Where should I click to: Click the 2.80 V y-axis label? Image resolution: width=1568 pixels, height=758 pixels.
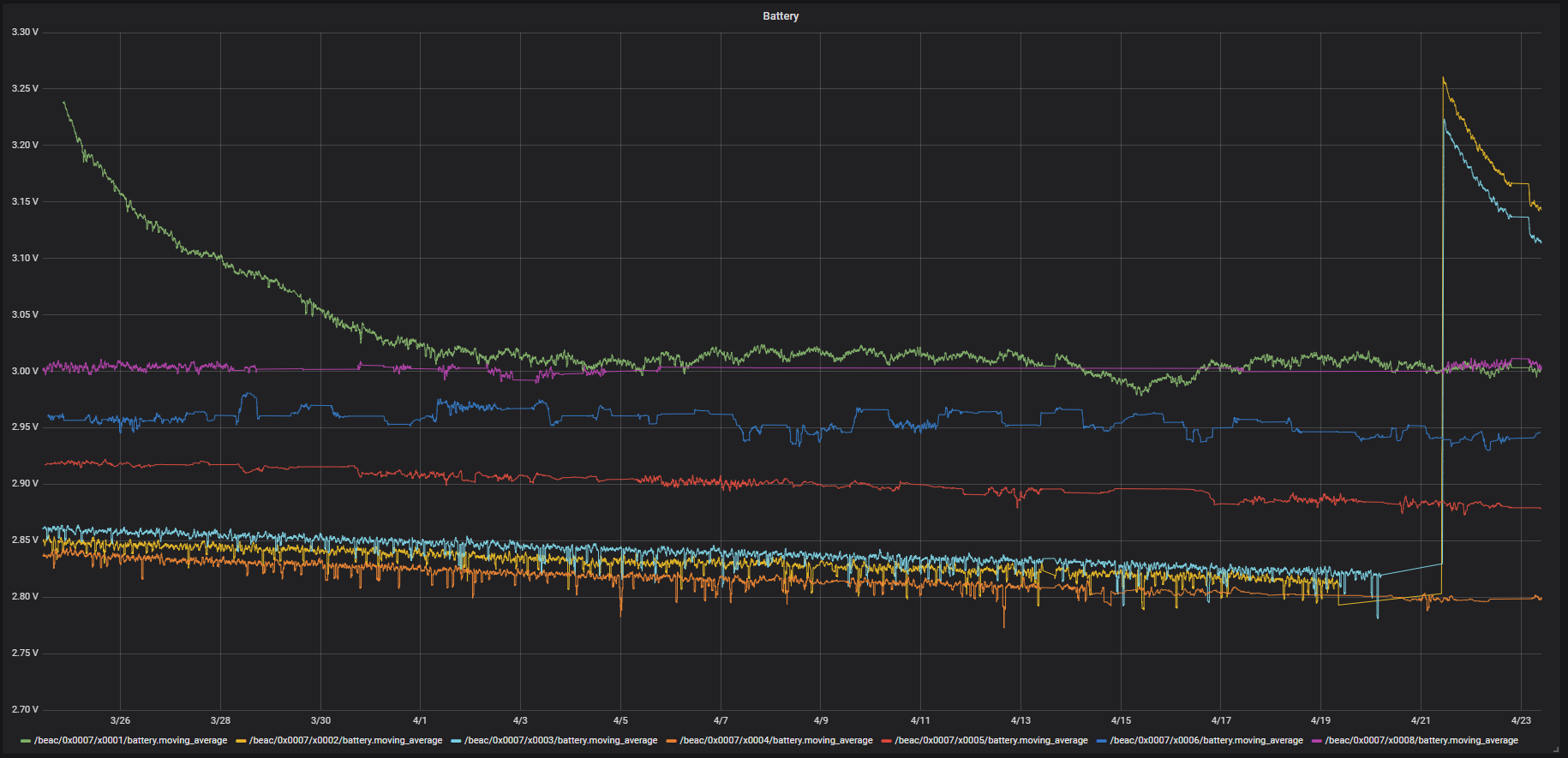pos(25,596)
